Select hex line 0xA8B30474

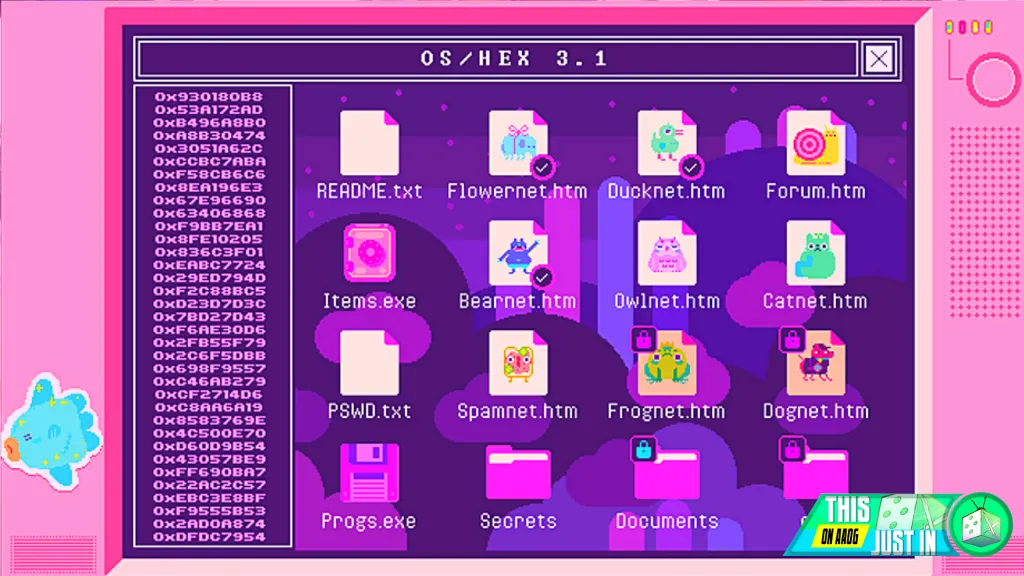coord(209,136)
